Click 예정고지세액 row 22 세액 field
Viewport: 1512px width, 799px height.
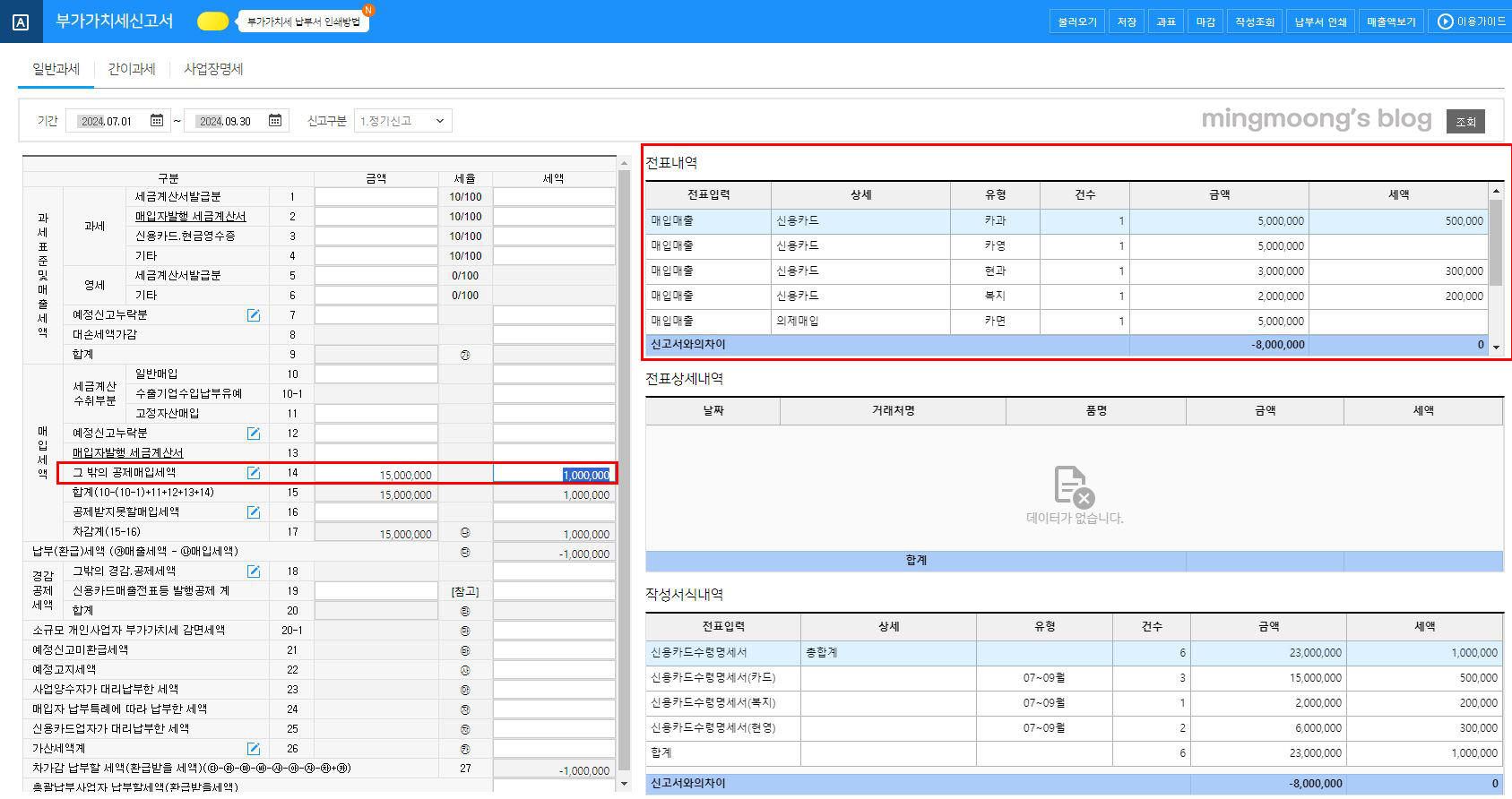click(x=553, y=670)
